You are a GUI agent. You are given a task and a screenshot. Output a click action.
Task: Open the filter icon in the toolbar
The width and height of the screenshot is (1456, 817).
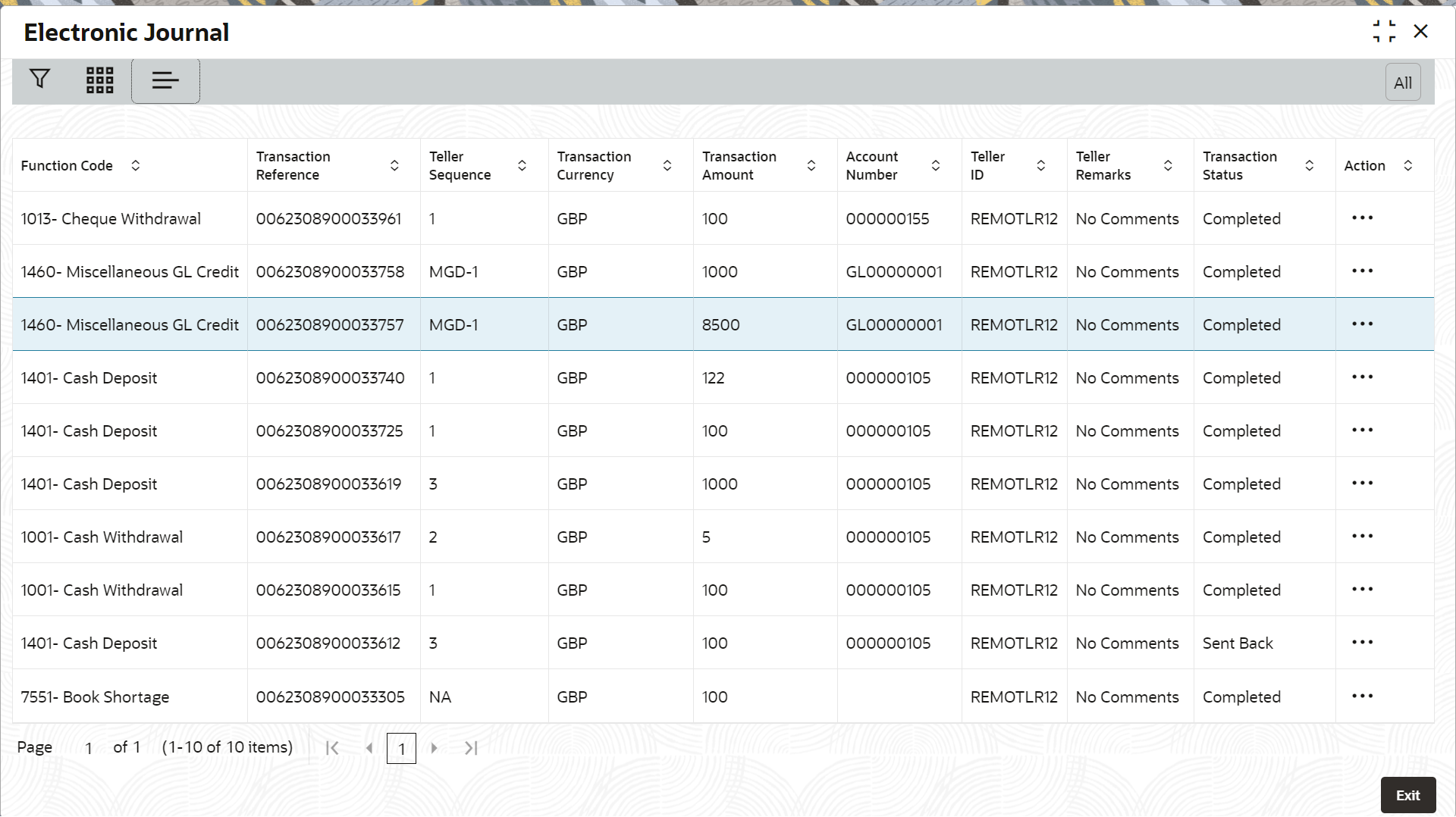39,80
